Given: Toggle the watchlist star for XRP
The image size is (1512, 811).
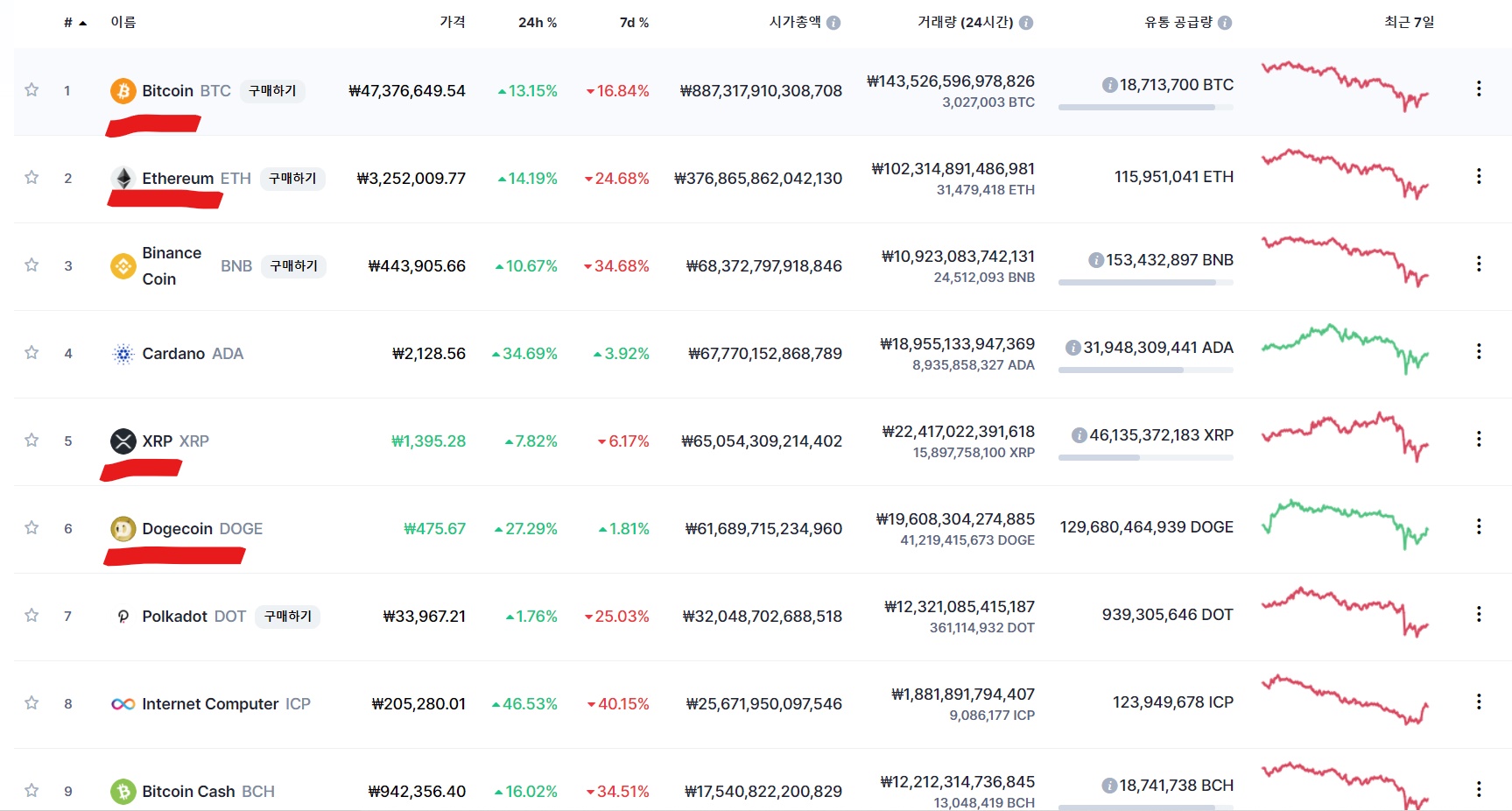Looking at the screenshot, I should (x=32, y=441).
